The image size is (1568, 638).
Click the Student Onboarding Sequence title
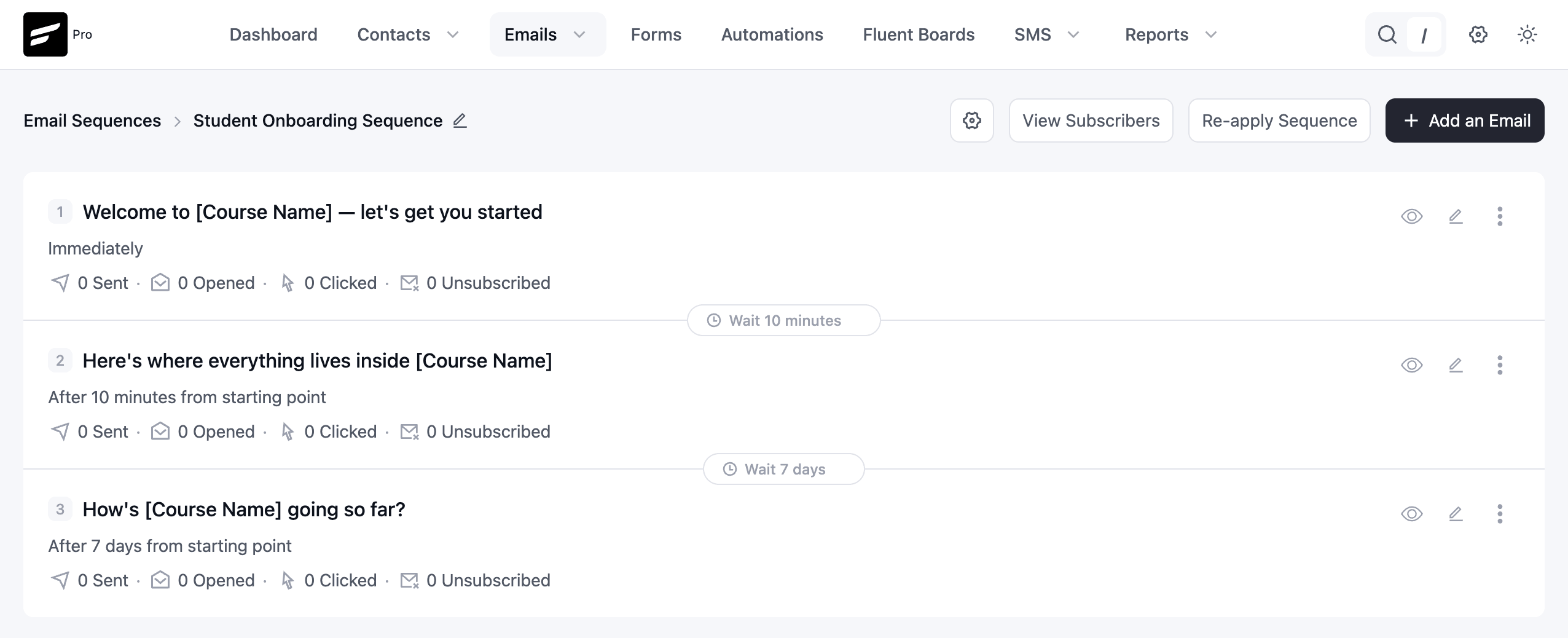[318, 120]
